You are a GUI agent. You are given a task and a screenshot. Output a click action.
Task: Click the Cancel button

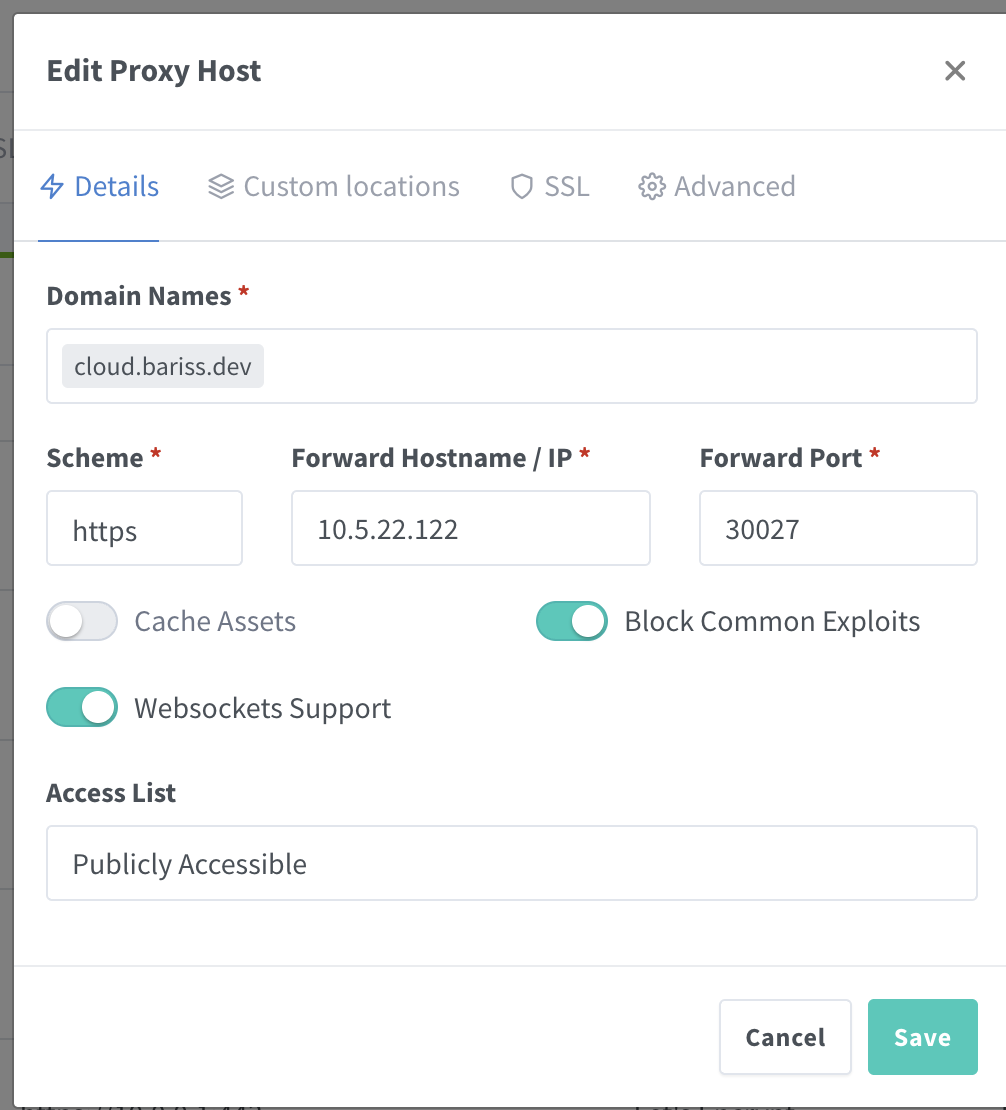tap(785, 1037)
